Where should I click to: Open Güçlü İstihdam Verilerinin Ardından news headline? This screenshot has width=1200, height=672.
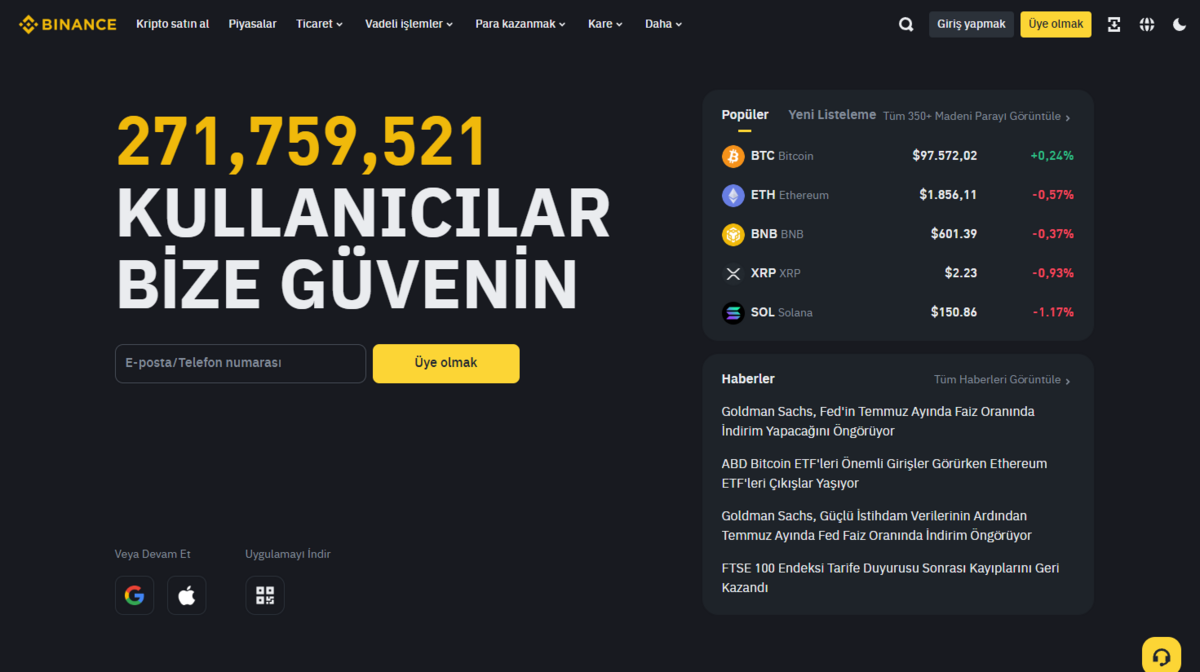(876, 526)
